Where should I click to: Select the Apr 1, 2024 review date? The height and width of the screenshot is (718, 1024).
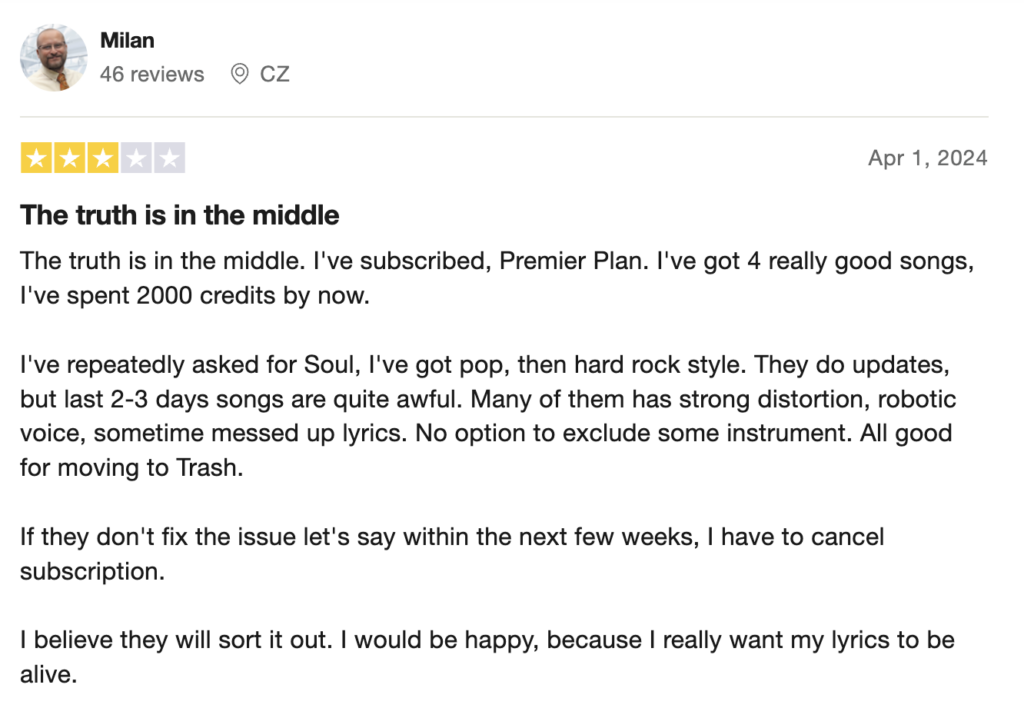pos(927,158)
